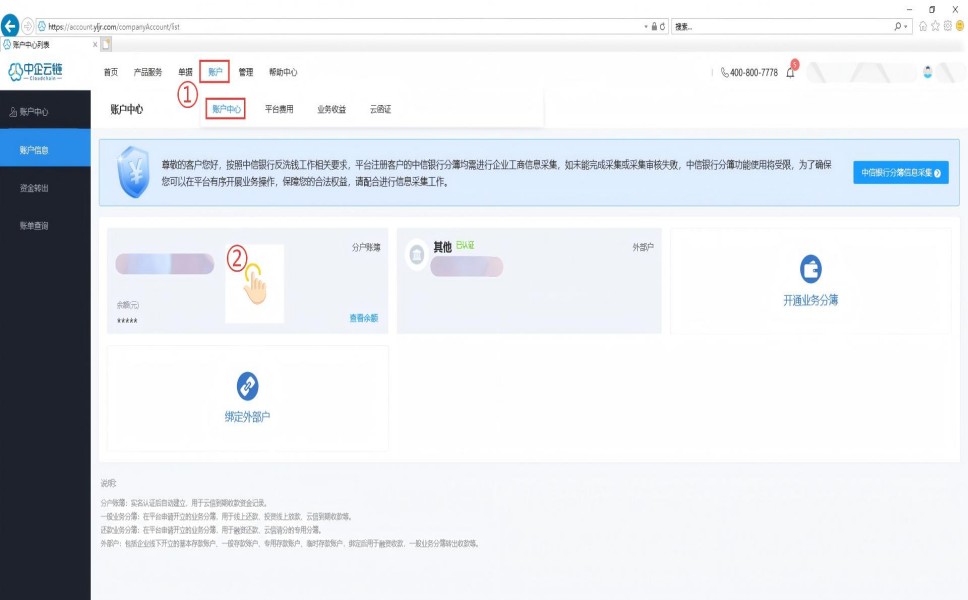The height and width of the screenshot is (600, 968).
Task: Click the 中信银行分簿信息采集 button
Action: [x=900, y=172]
